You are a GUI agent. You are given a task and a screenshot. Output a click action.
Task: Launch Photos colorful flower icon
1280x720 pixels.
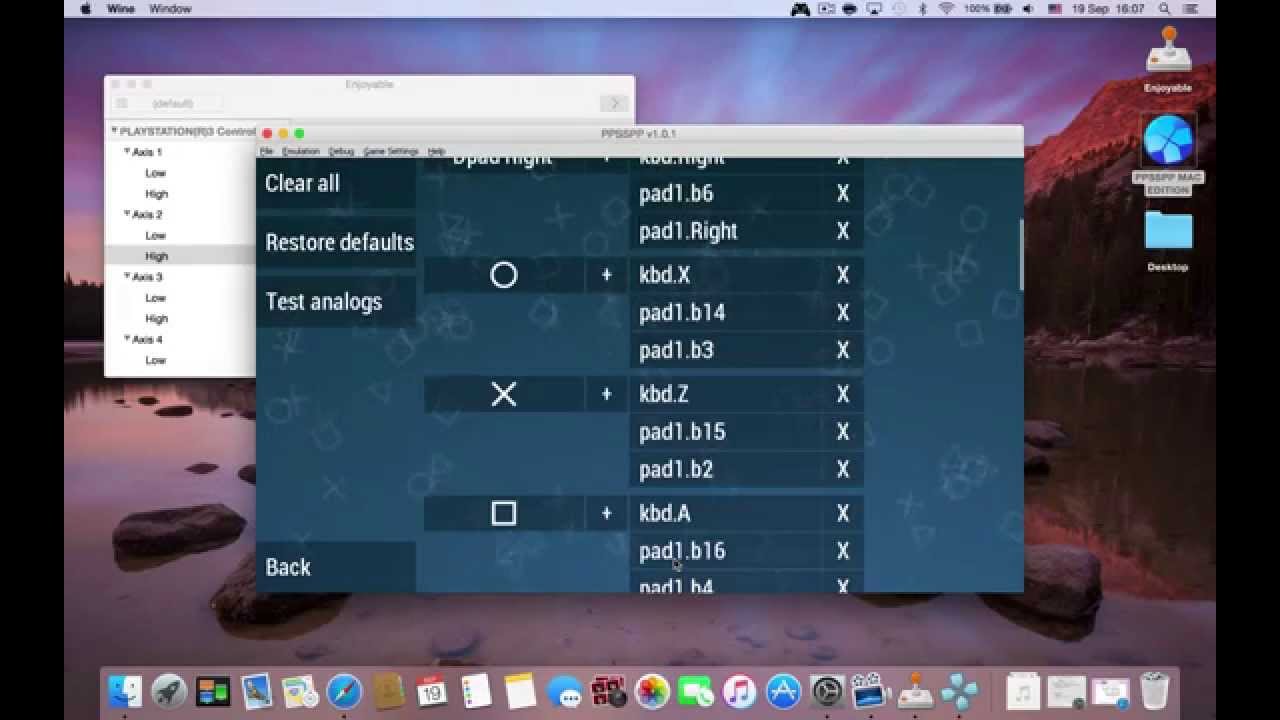[652, 691]
